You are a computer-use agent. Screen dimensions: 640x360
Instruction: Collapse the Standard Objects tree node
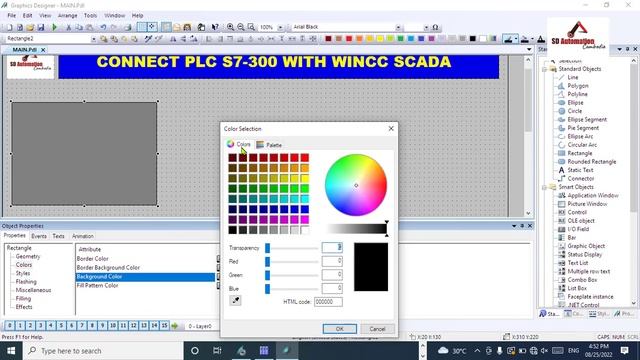544,69
